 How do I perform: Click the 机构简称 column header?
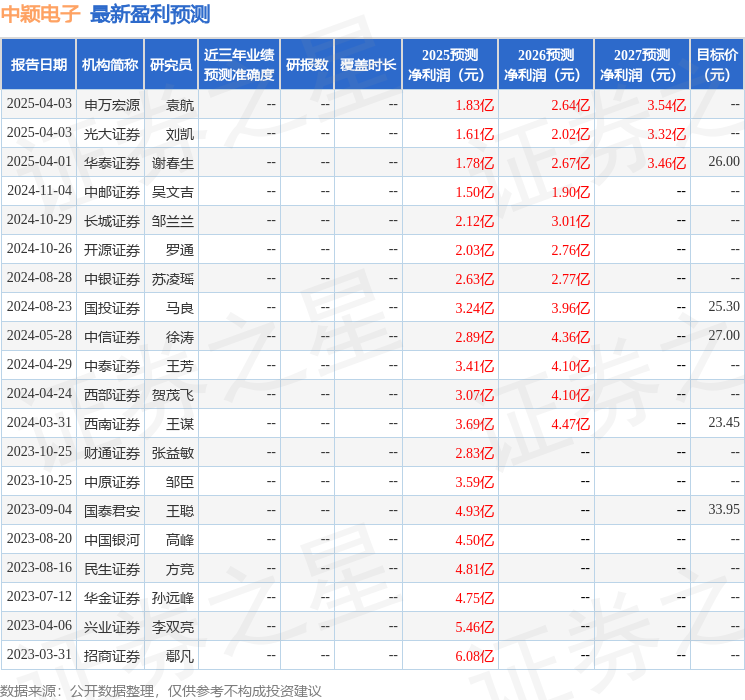coord(110,65)
